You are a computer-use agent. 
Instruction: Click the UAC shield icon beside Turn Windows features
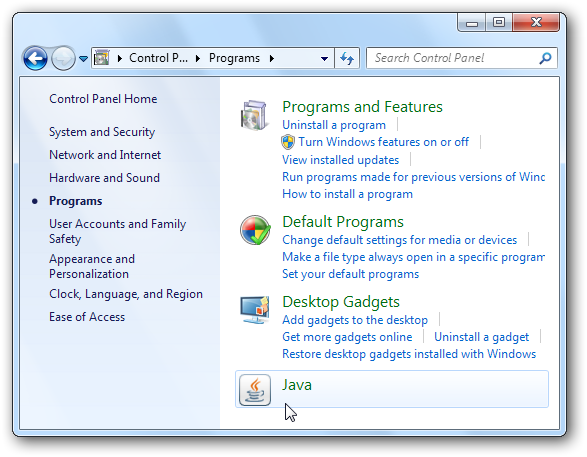point(288,142)
